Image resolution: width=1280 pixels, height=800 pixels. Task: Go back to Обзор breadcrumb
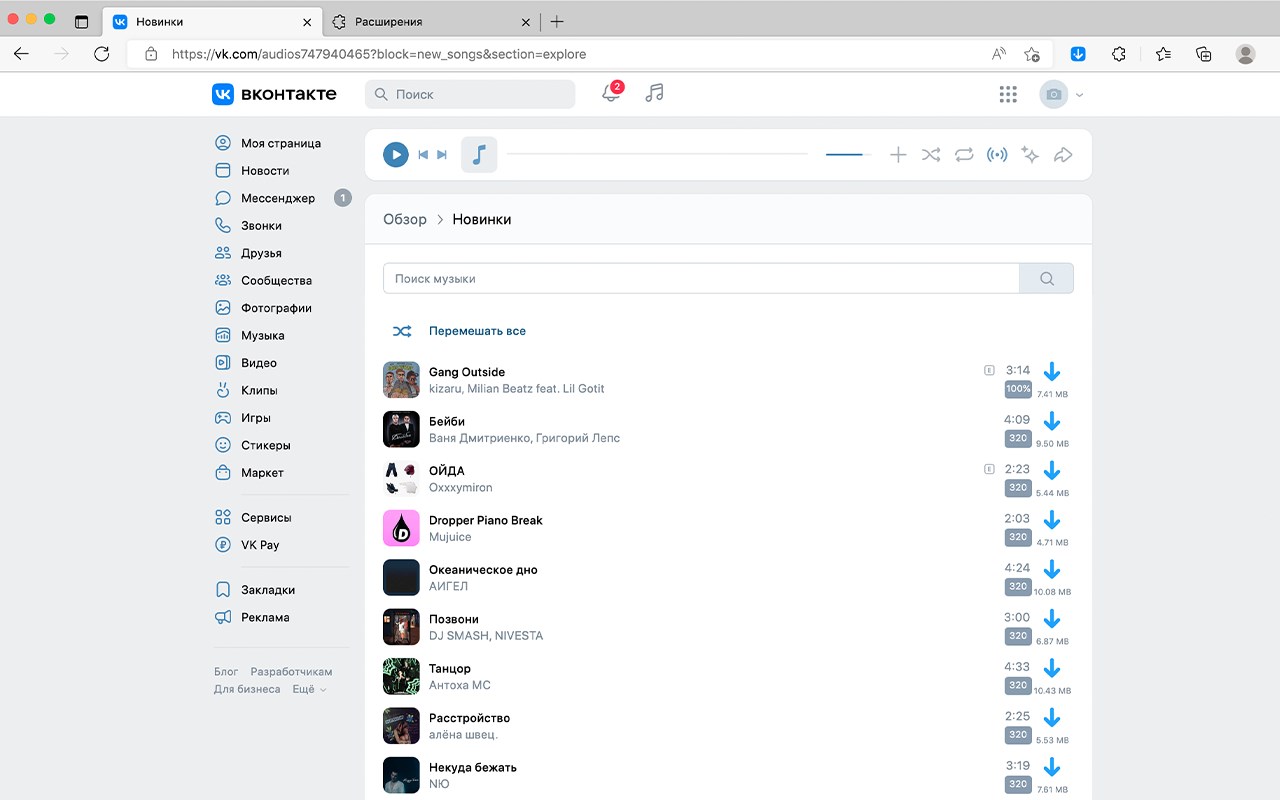coord(405,219)
